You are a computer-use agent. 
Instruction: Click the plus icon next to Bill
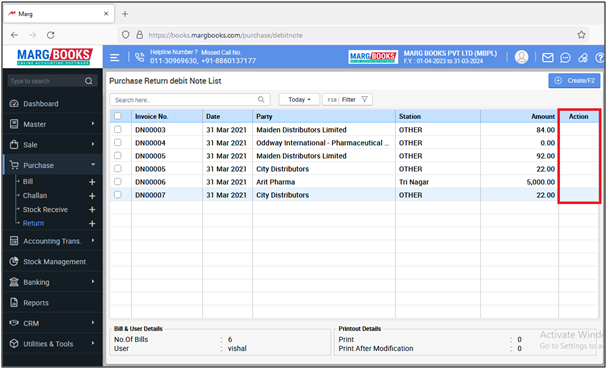click(92, 182)
